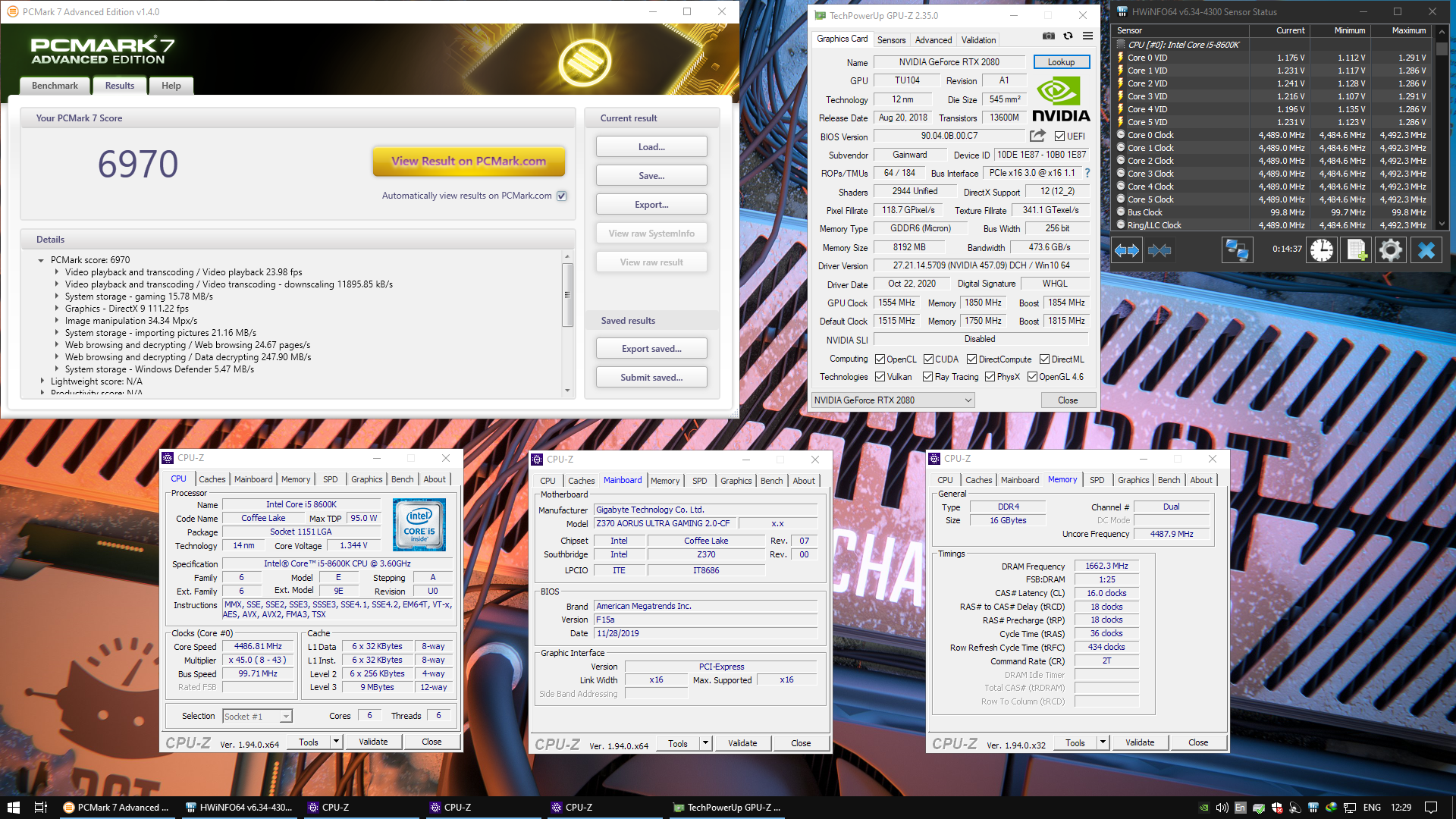Start HWiNFO logging sheet icon
Screen dimensions: 1456x819
pyautogui.click(x=1356, y=249)
